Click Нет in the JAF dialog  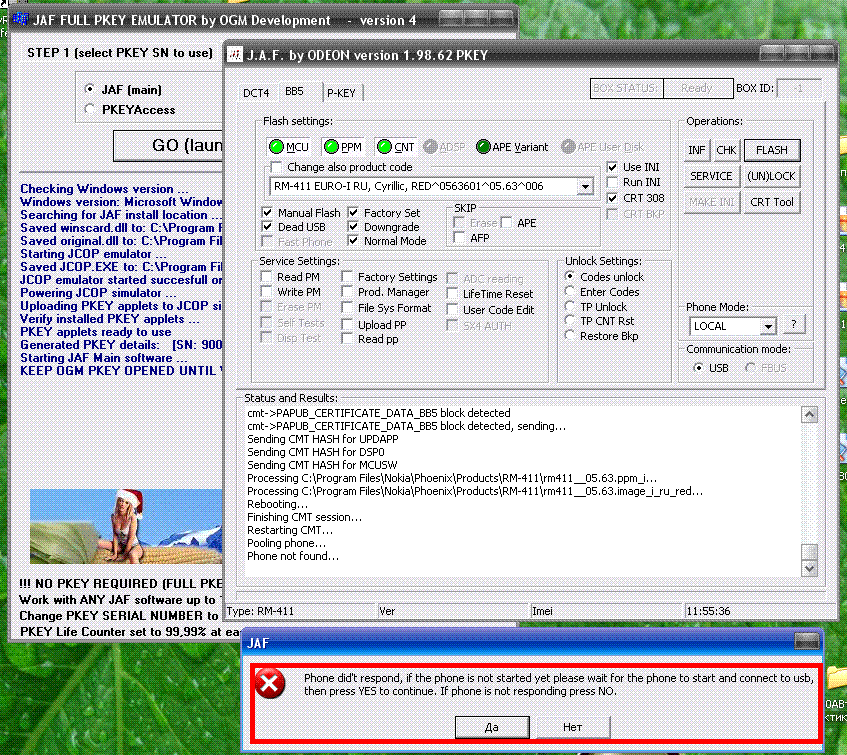pos(573,727)
